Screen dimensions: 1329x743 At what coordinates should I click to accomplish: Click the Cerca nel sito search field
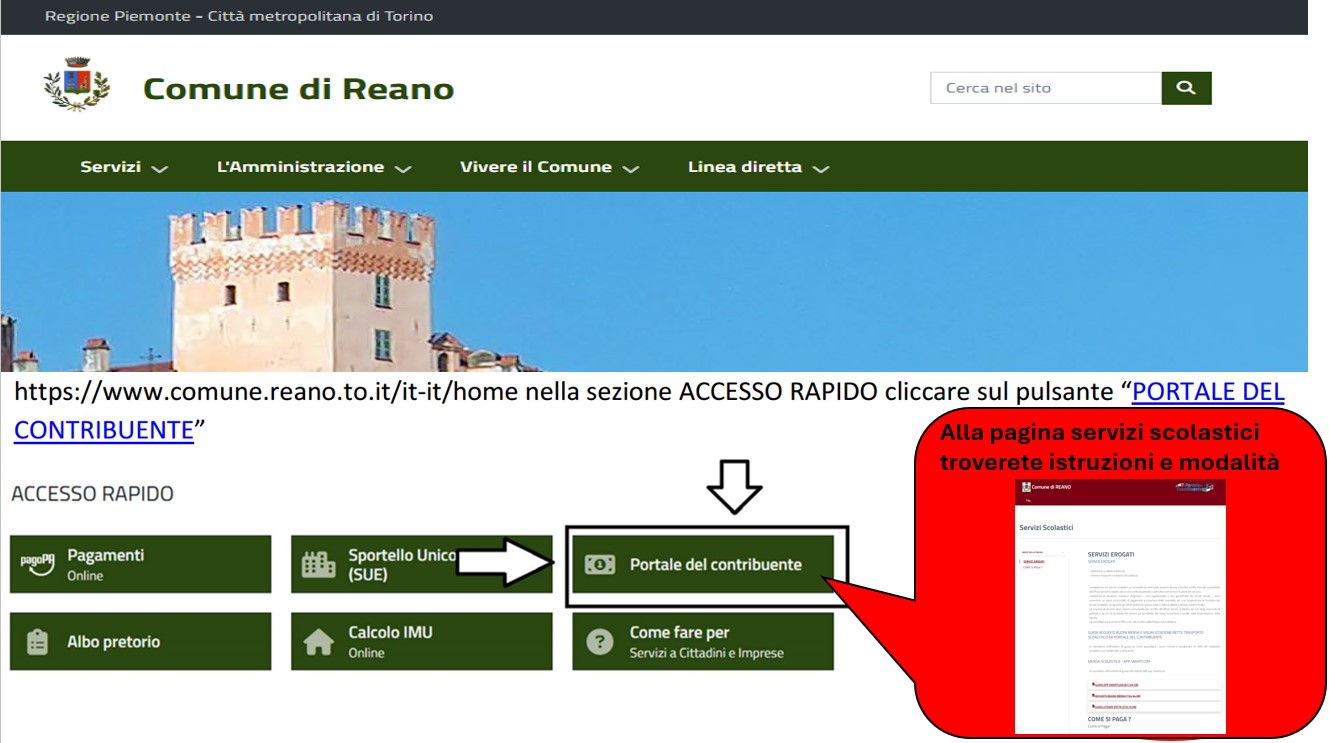coord(1045,88)
